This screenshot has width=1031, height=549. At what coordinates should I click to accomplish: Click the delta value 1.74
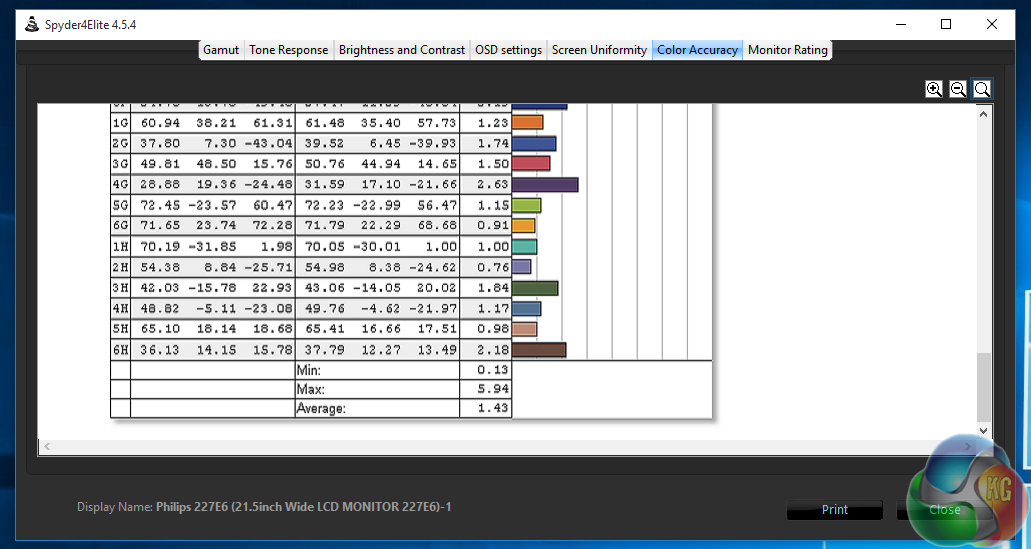point(493,143)
